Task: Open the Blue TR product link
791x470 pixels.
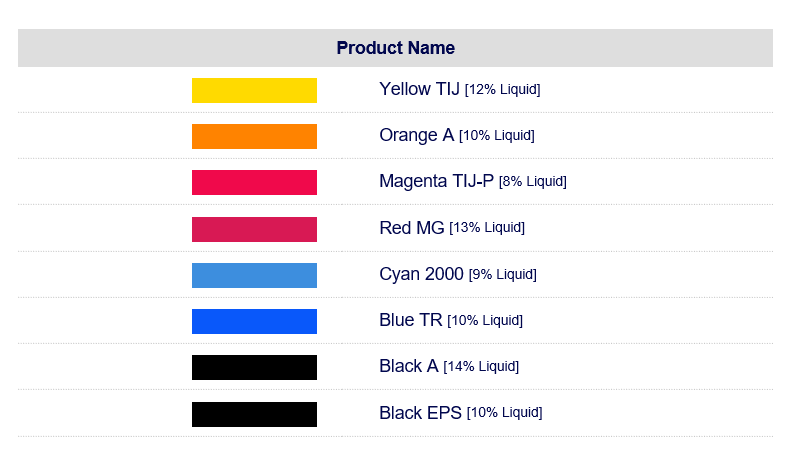Action: 411,320
